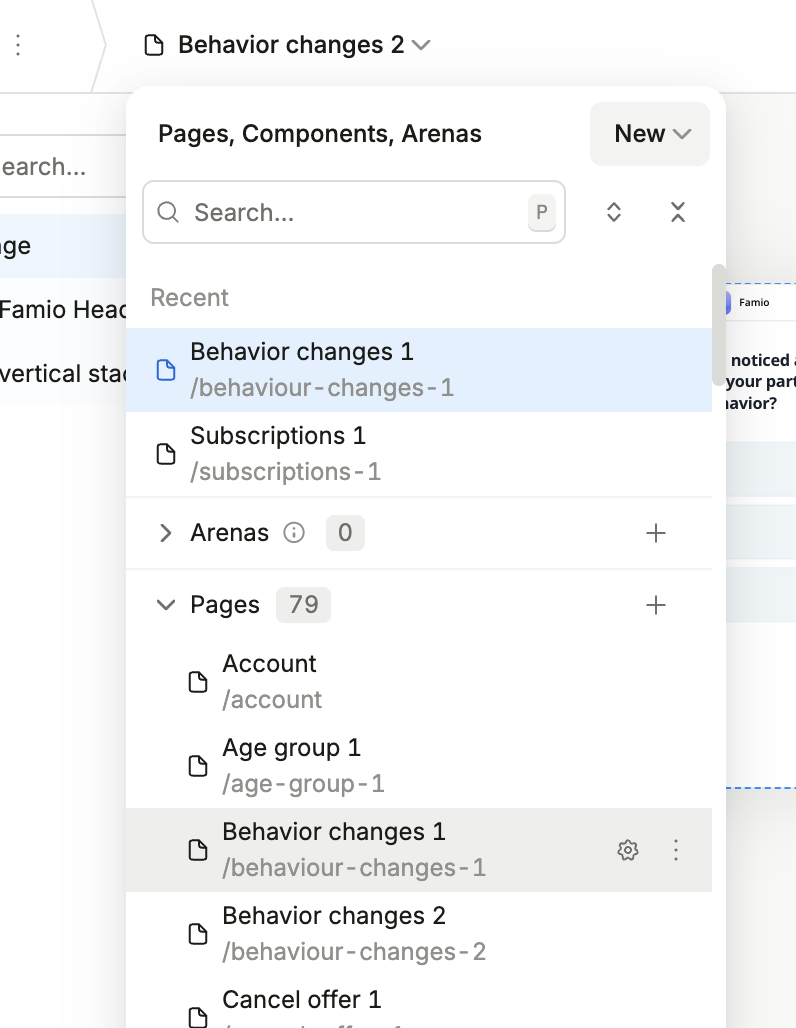Click the Arenas info icon
Viewport: 796px width, 1028px height.
pos(294,533)
